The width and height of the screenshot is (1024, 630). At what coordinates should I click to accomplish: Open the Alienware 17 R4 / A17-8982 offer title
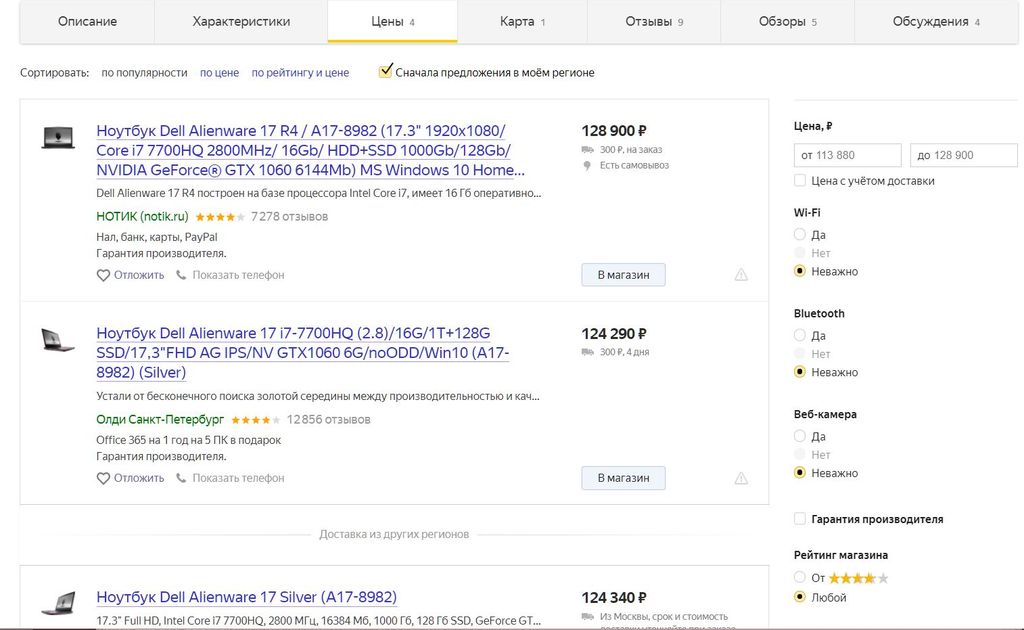(x=310, y=150)
